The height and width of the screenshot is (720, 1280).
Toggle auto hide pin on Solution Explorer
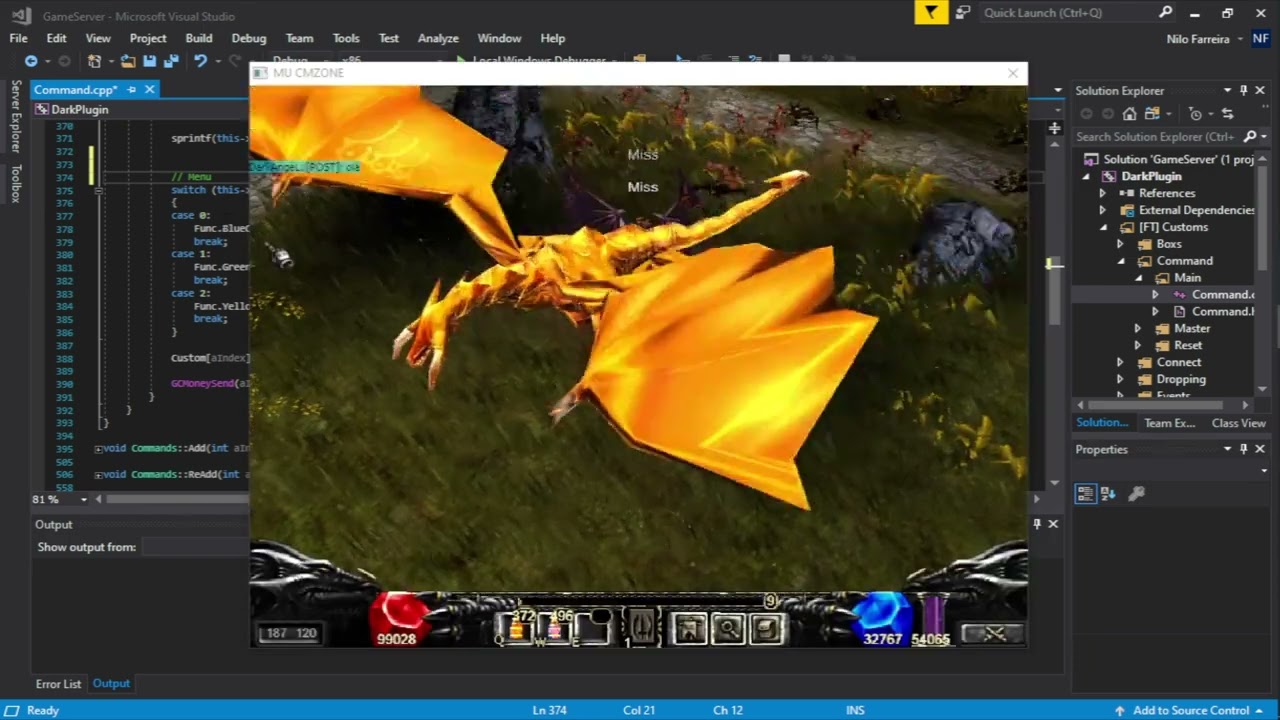click(1243, 90)
